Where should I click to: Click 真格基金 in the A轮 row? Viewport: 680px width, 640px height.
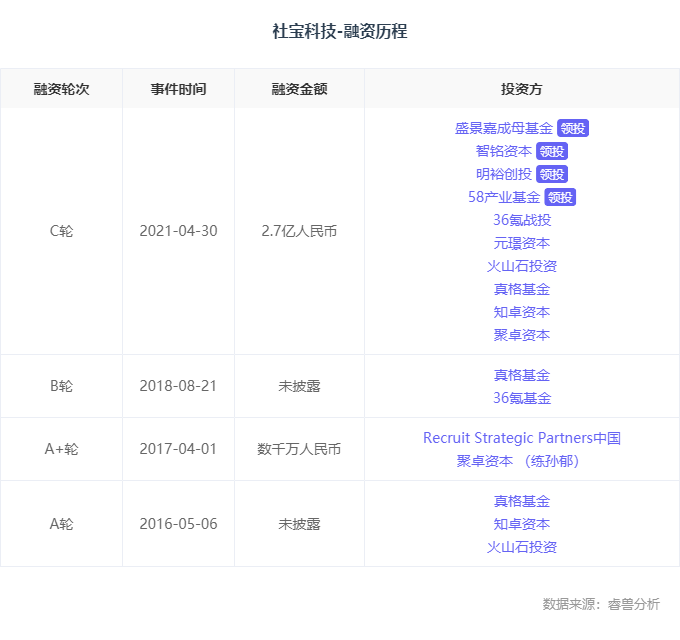(x=522, y=501)
